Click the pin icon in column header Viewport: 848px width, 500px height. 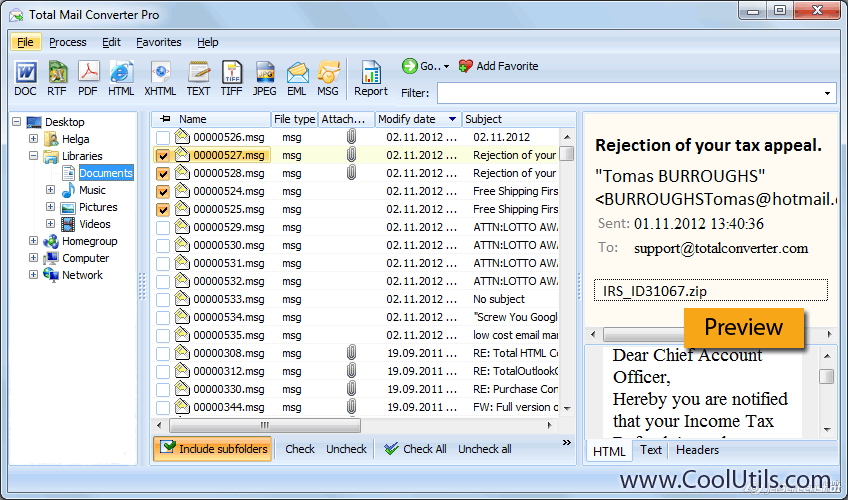point(165,118)
